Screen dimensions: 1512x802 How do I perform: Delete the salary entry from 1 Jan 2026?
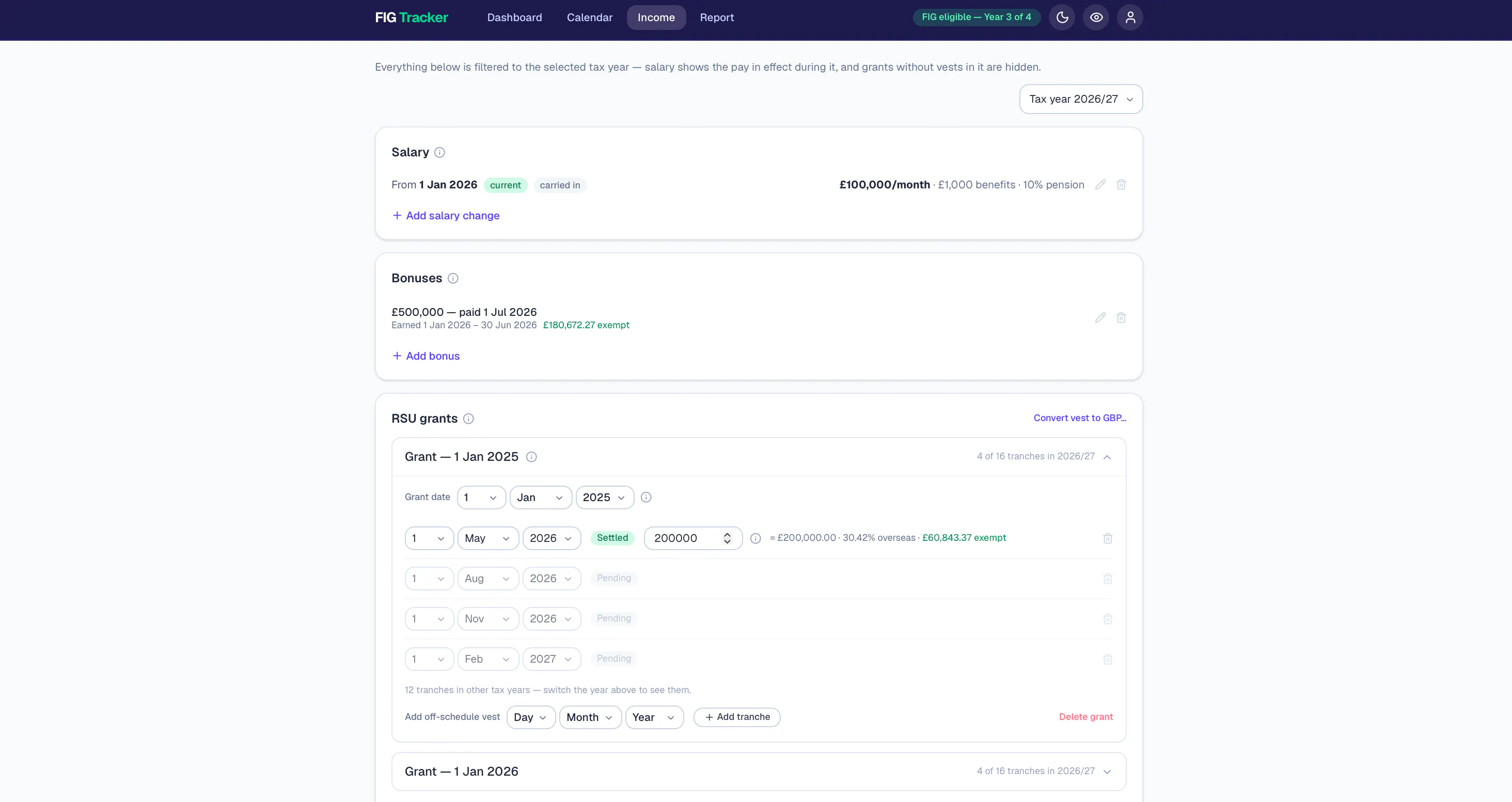[x=1121, y=185]
